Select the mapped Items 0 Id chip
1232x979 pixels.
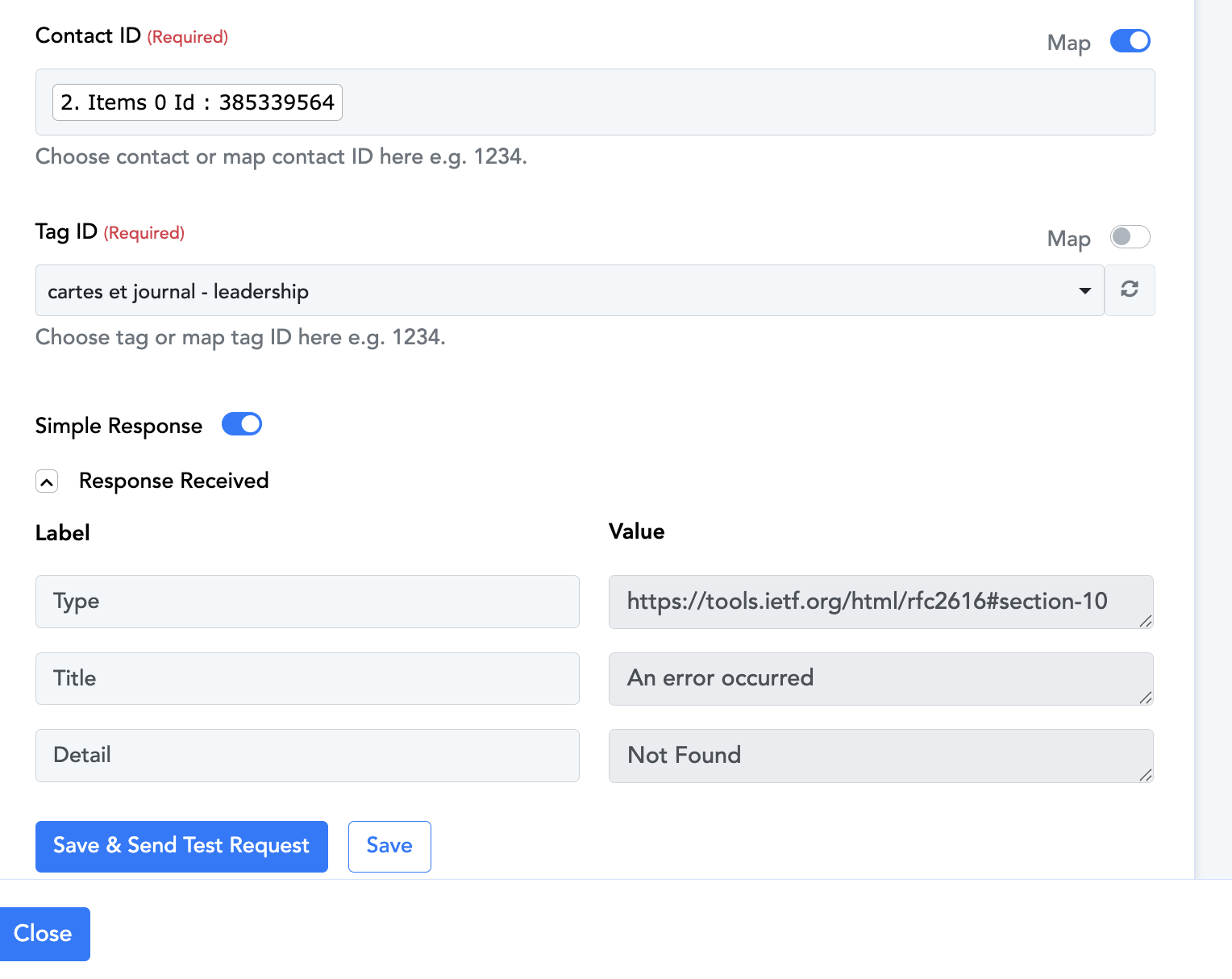[198, 102]
